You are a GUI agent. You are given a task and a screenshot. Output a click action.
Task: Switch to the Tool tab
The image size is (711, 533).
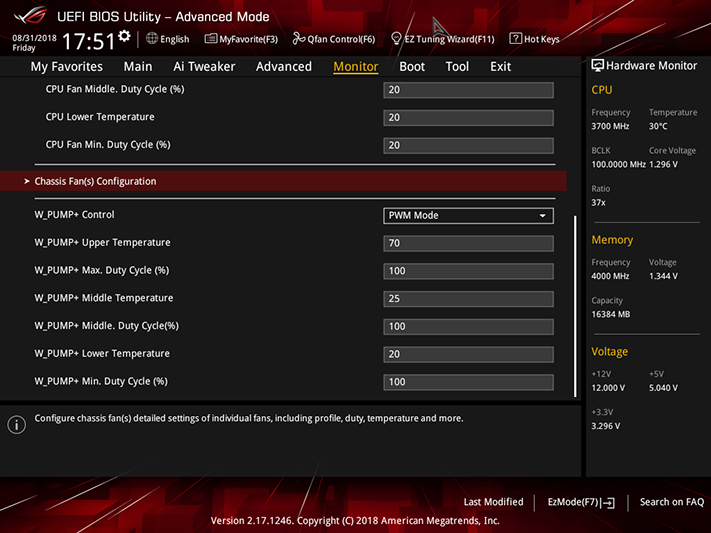click(457, 67)
